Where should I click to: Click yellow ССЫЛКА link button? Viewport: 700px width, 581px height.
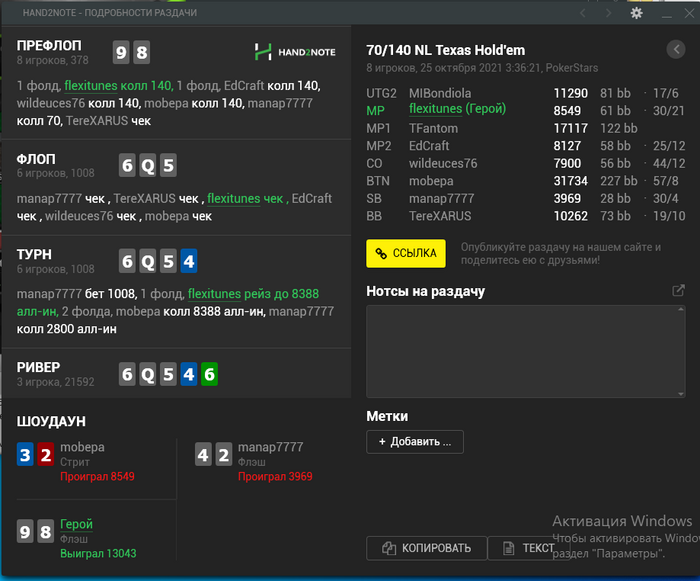(406, 253)
